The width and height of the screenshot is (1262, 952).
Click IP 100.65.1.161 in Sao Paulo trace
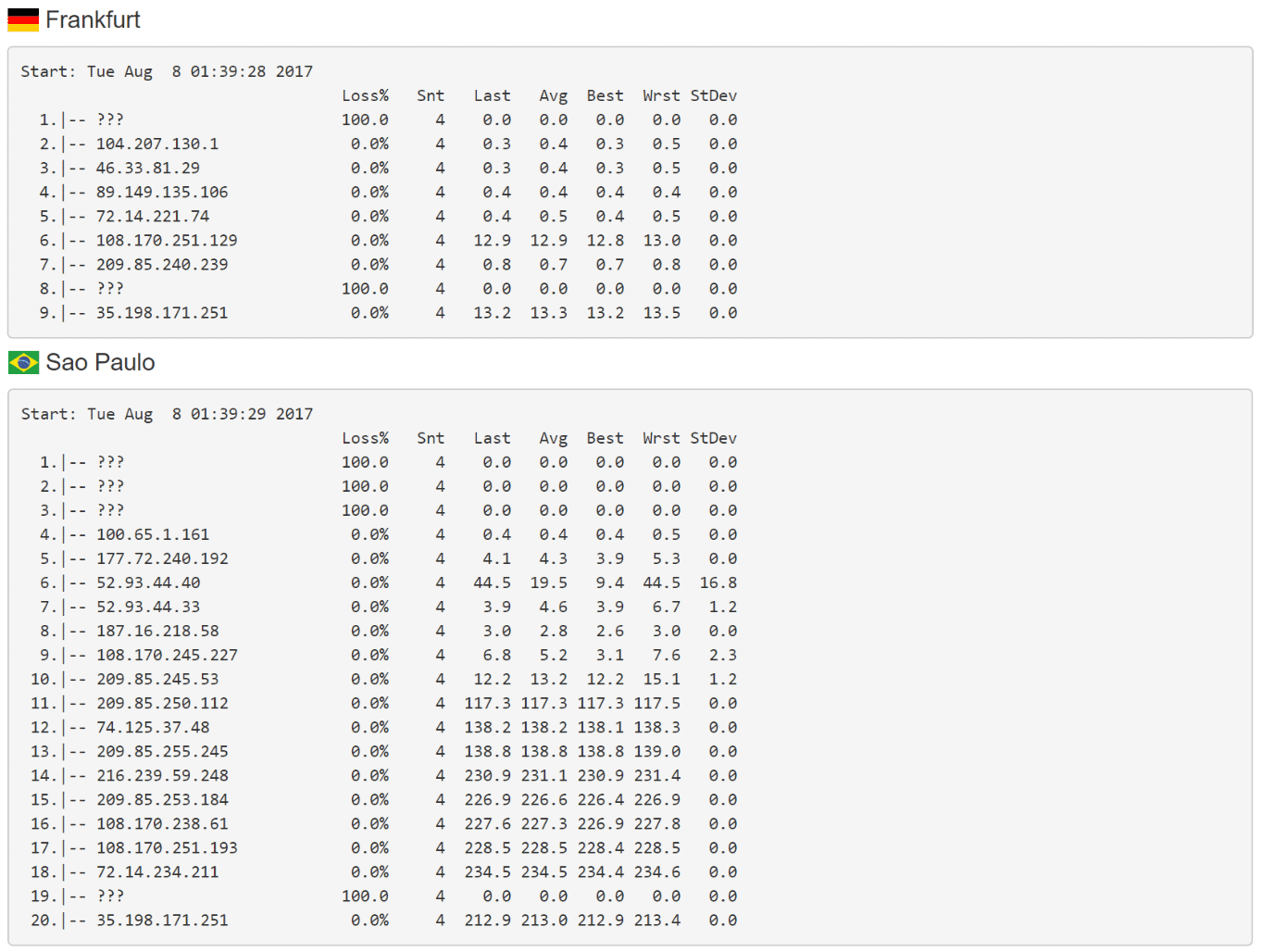153,534
